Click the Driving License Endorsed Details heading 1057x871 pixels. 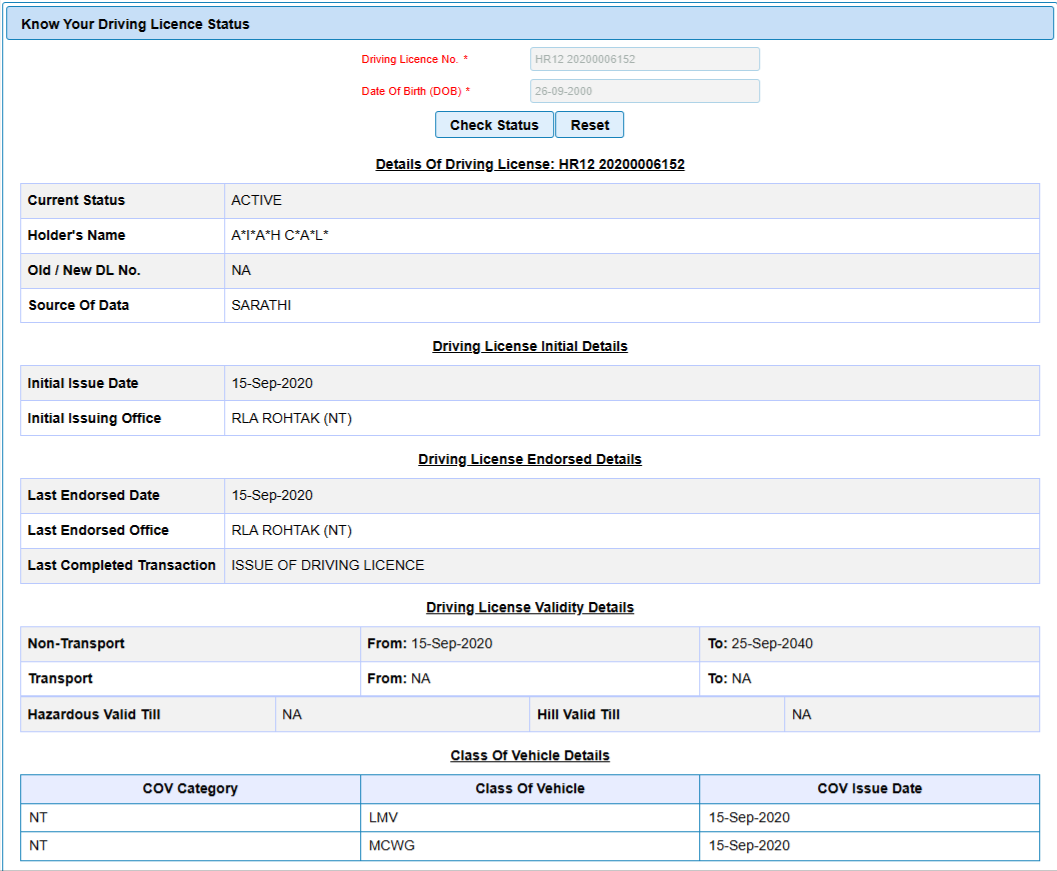coord(530,459)
